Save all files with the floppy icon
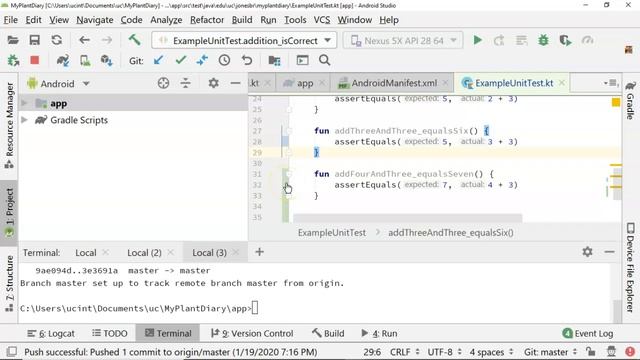 click(35, 40)
